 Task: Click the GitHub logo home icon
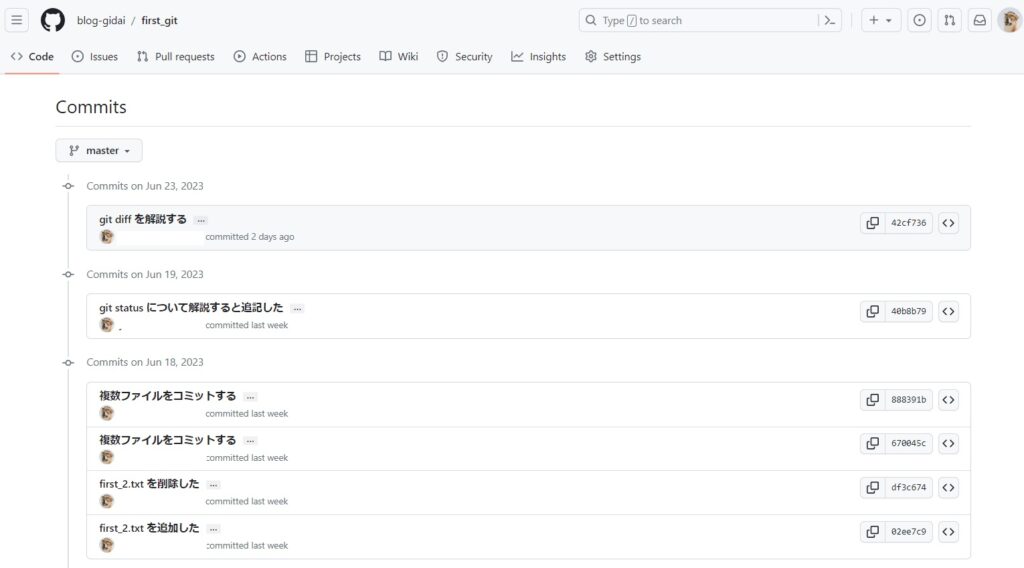(53, 20)
